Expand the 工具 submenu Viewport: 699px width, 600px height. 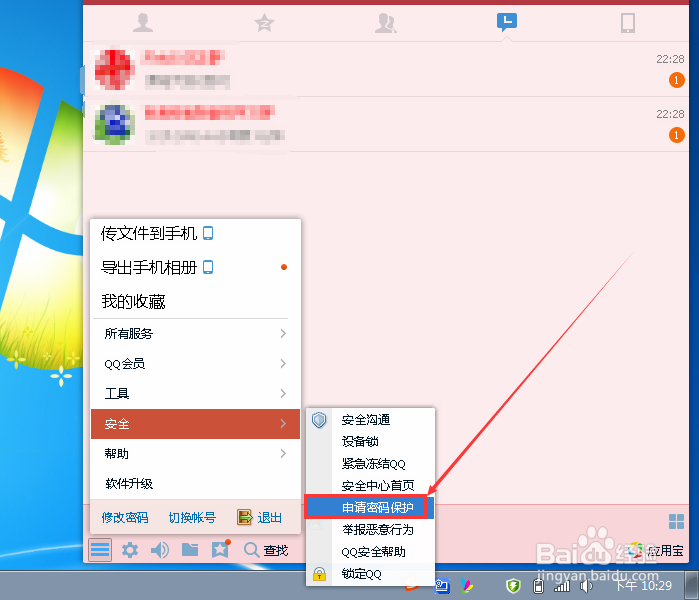pyautogui.click(x=195, y=394)
